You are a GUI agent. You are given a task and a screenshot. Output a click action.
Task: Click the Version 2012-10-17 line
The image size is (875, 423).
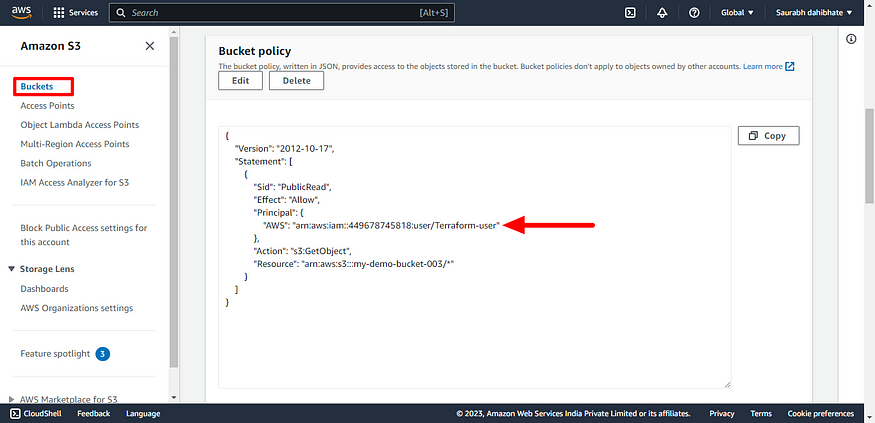[284, 148]
